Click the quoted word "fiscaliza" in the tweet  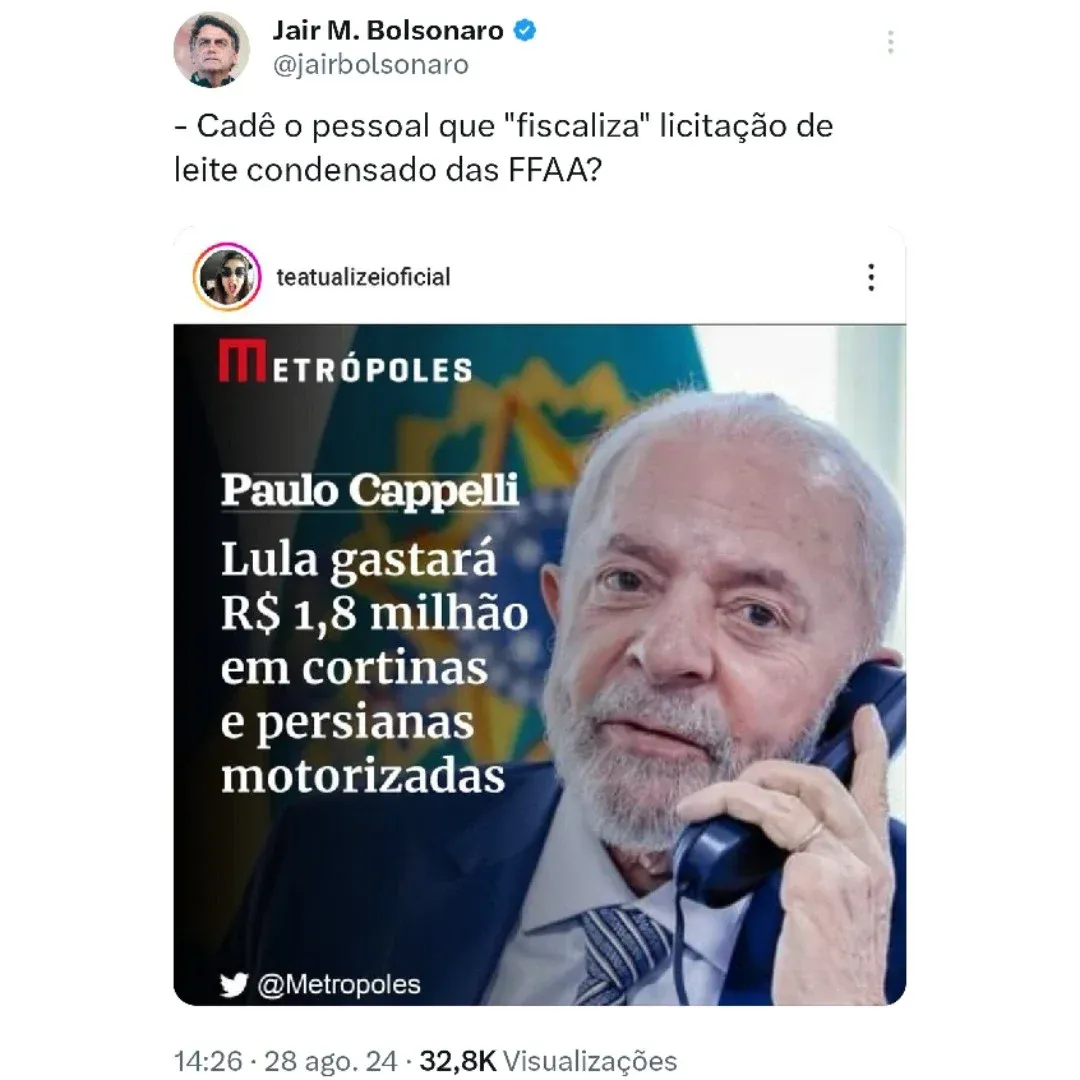(x=577, y=126)
